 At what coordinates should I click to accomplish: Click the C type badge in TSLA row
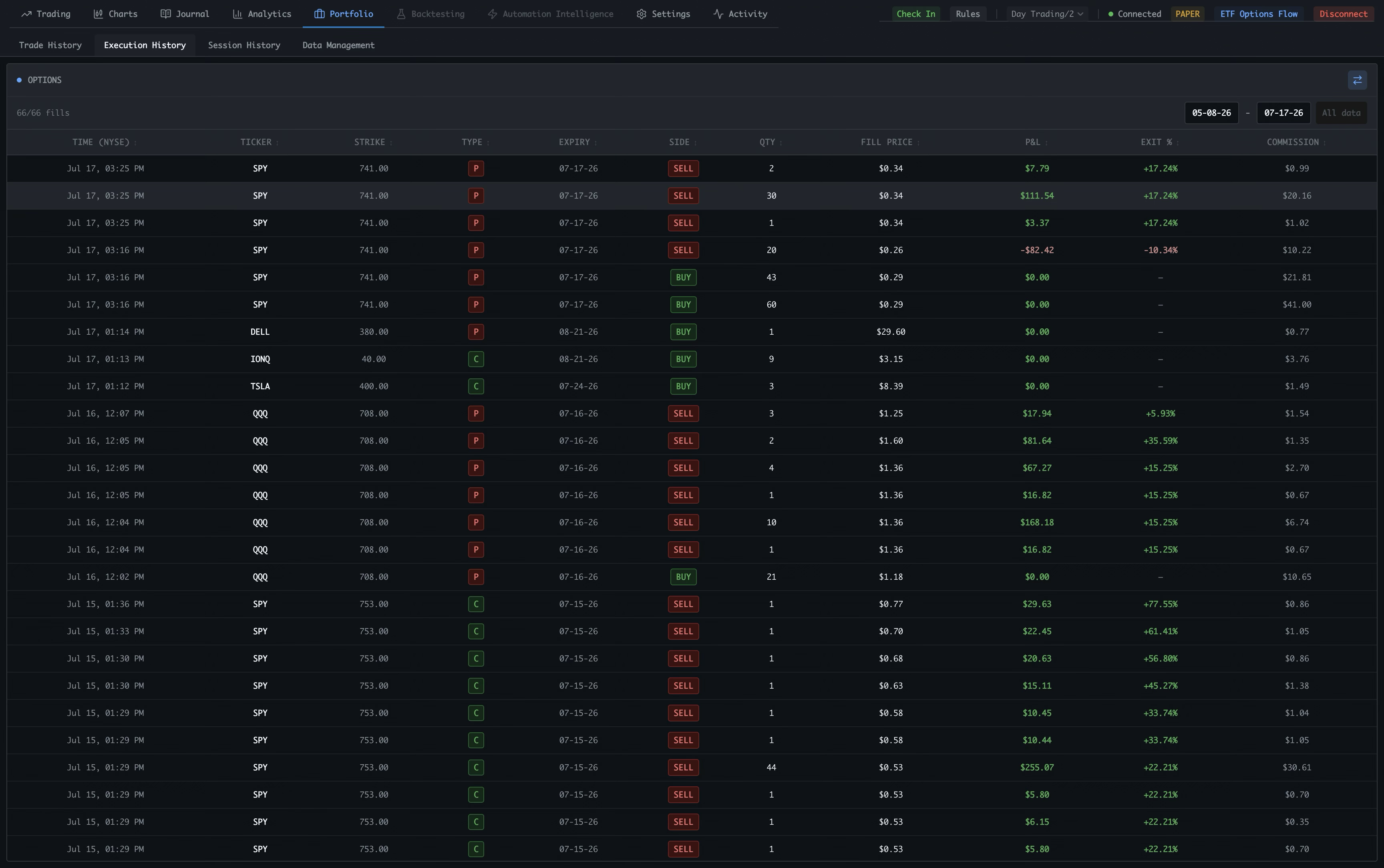click(476, 386)
